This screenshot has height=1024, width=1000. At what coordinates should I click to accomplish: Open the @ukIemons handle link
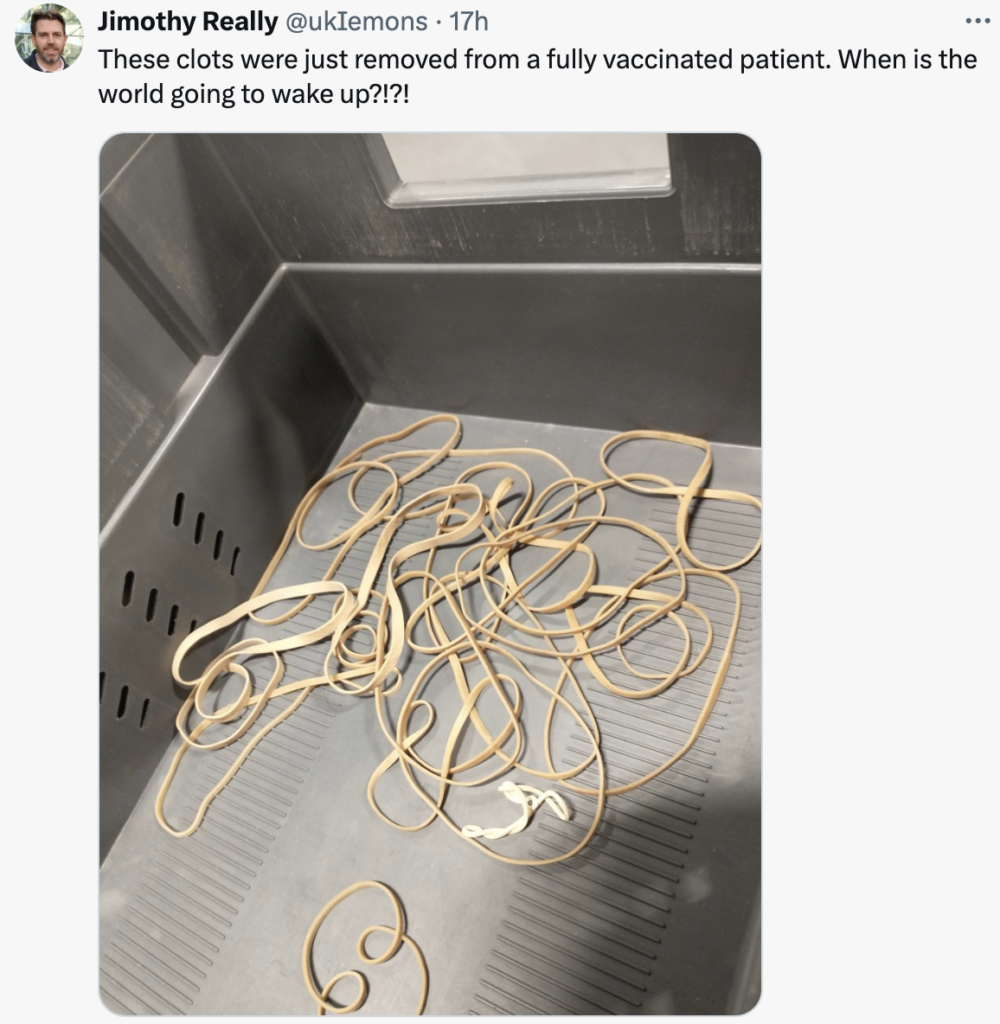coord(356,22)
